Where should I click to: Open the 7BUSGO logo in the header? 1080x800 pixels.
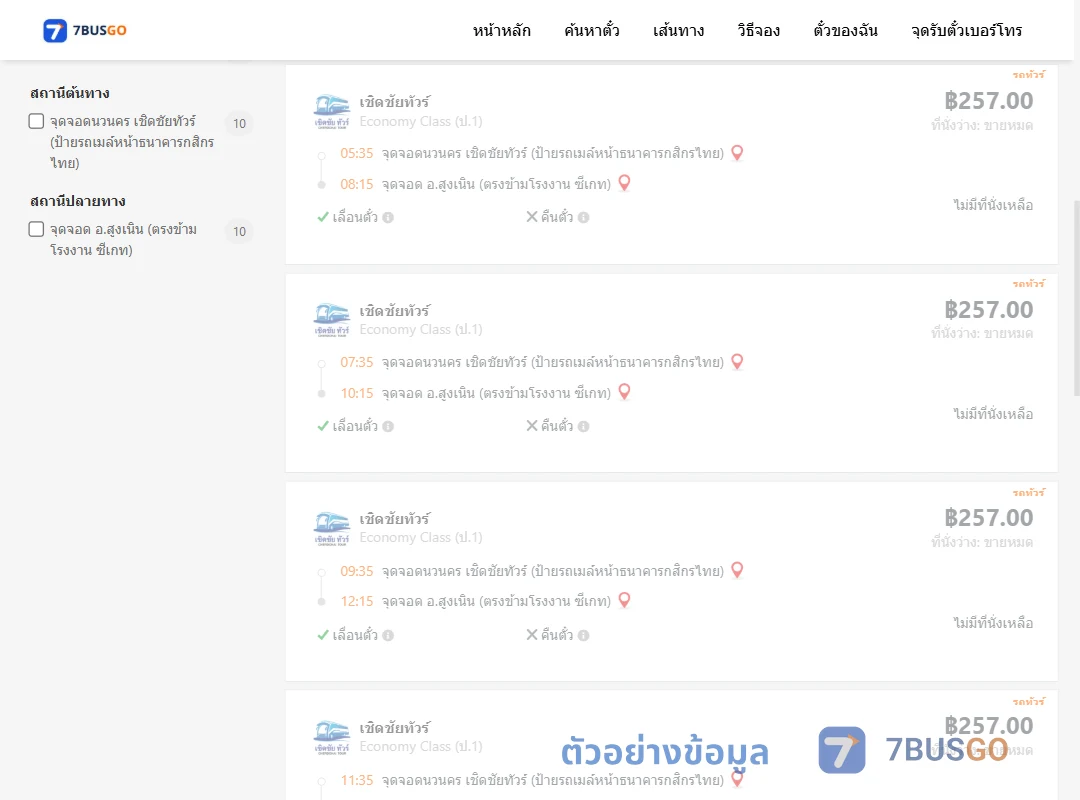tap(85, 30)
